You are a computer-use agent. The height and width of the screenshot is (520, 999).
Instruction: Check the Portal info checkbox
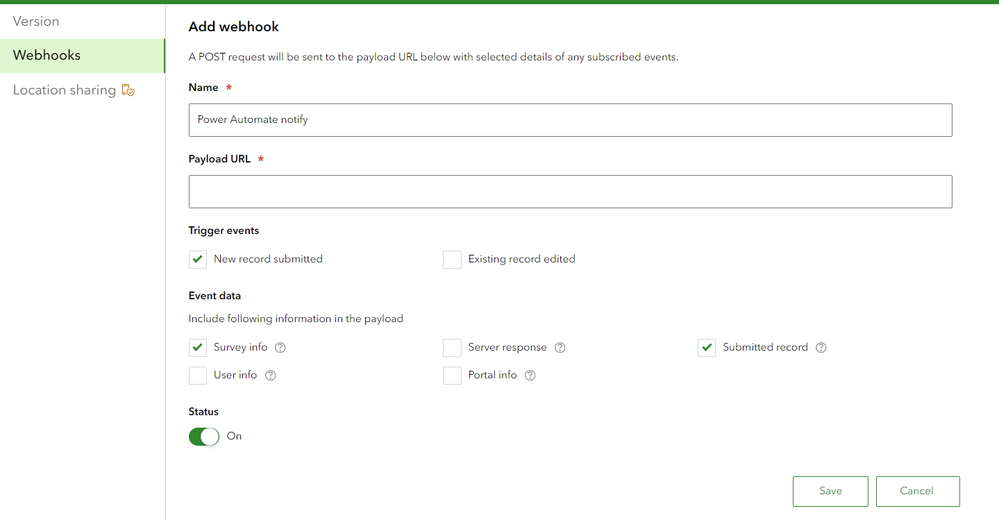tap(452, 376)
